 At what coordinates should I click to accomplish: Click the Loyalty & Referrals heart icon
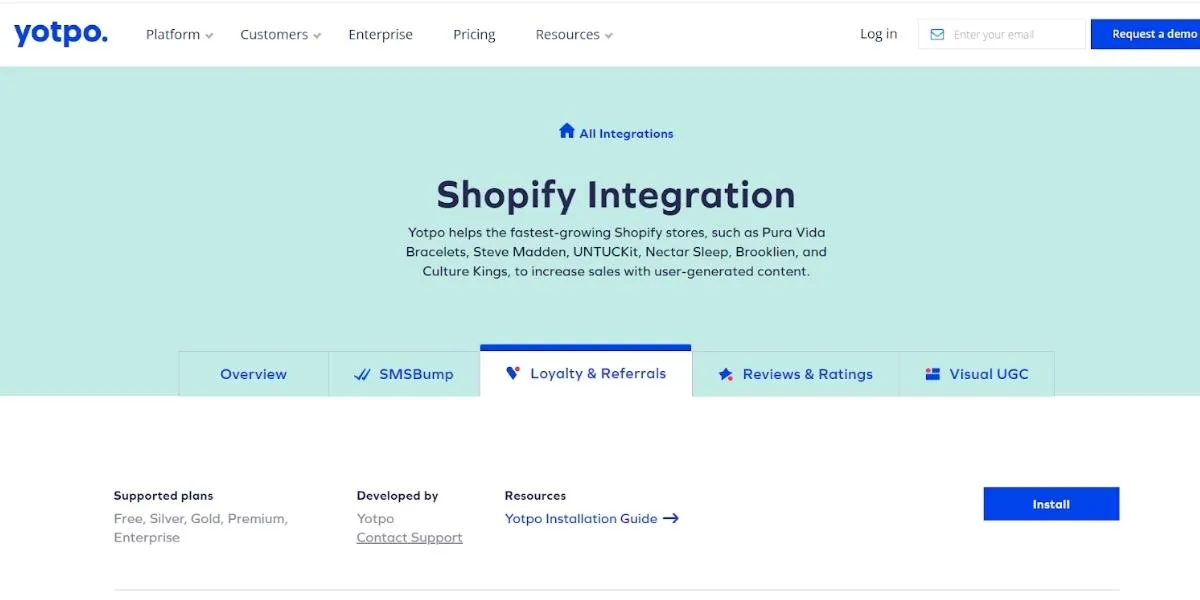(513, 373)
